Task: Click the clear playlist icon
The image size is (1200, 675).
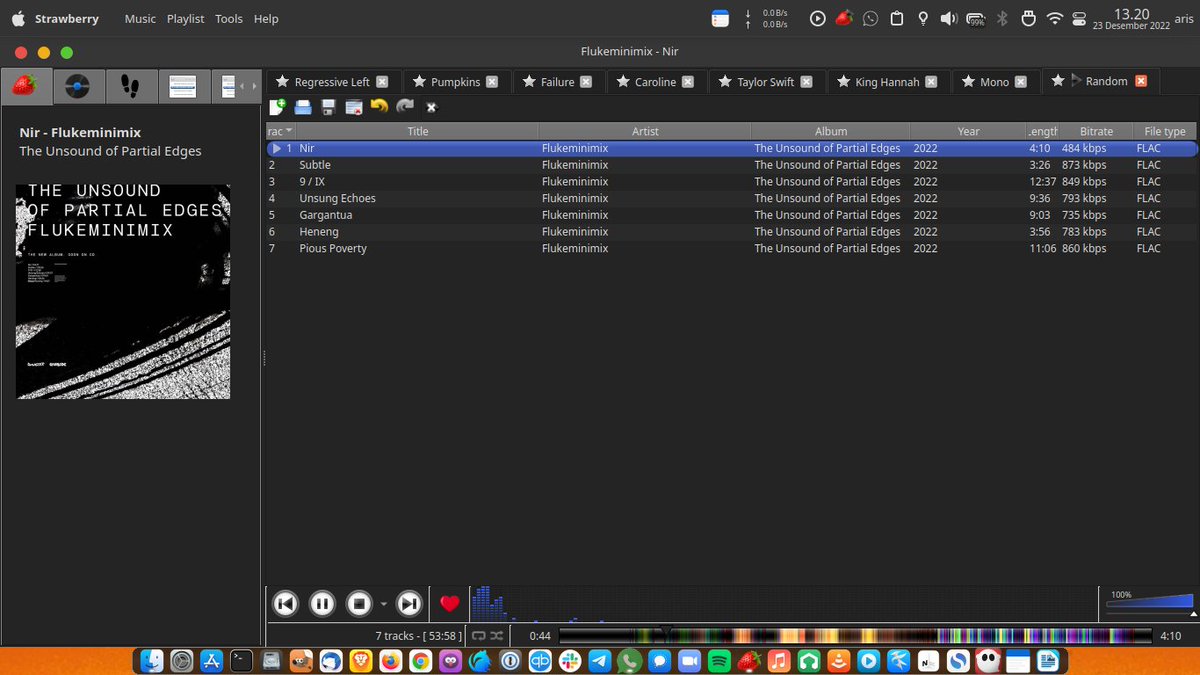Action: (354, 107)
